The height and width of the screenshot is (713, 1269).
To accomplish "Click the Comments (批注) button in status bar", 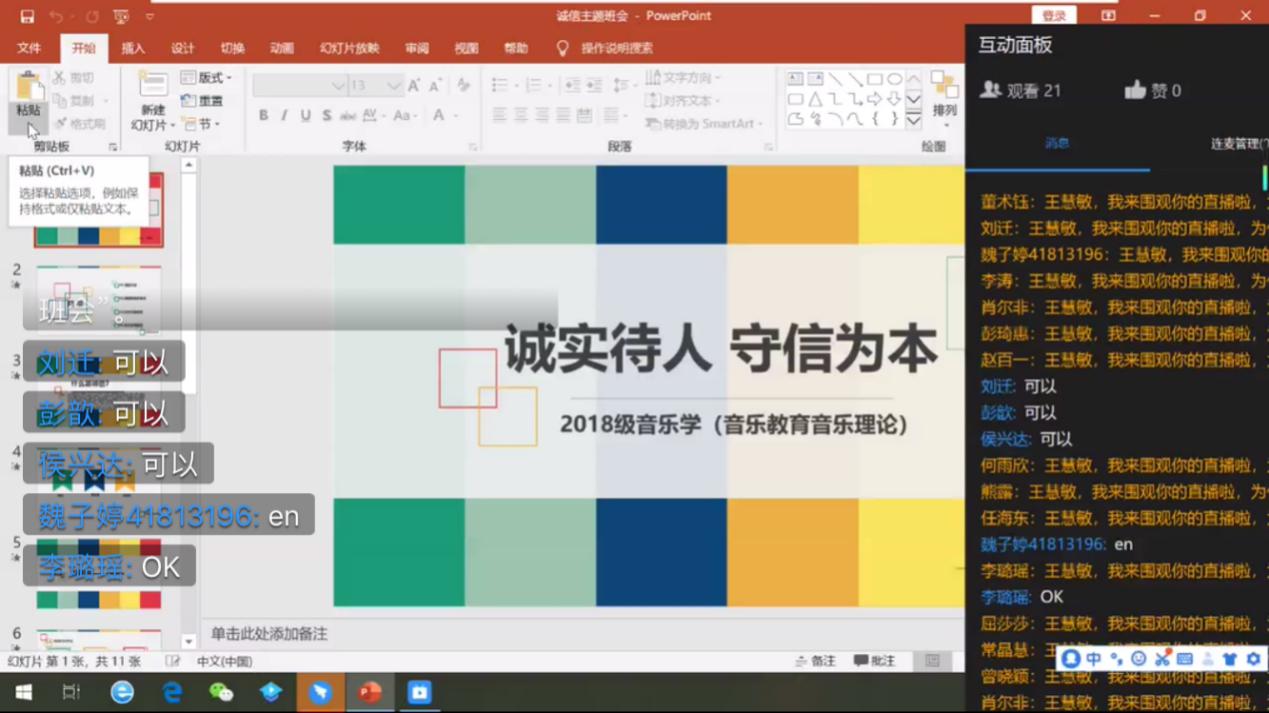I will click(874, 661).
